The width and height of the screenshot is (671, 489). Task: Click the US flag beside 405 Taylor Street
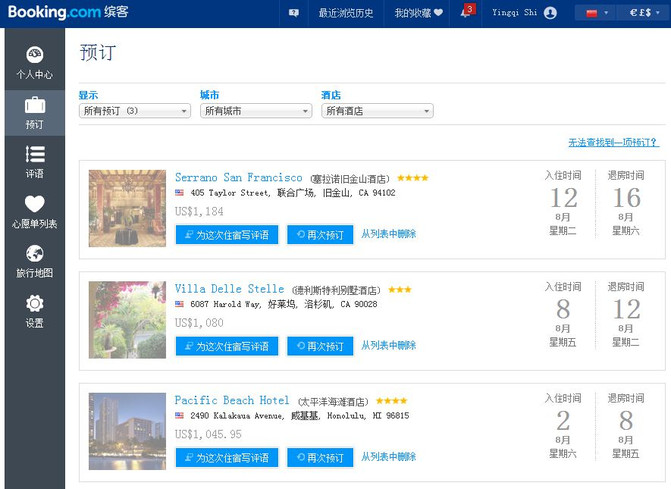[x=179, y=193]
